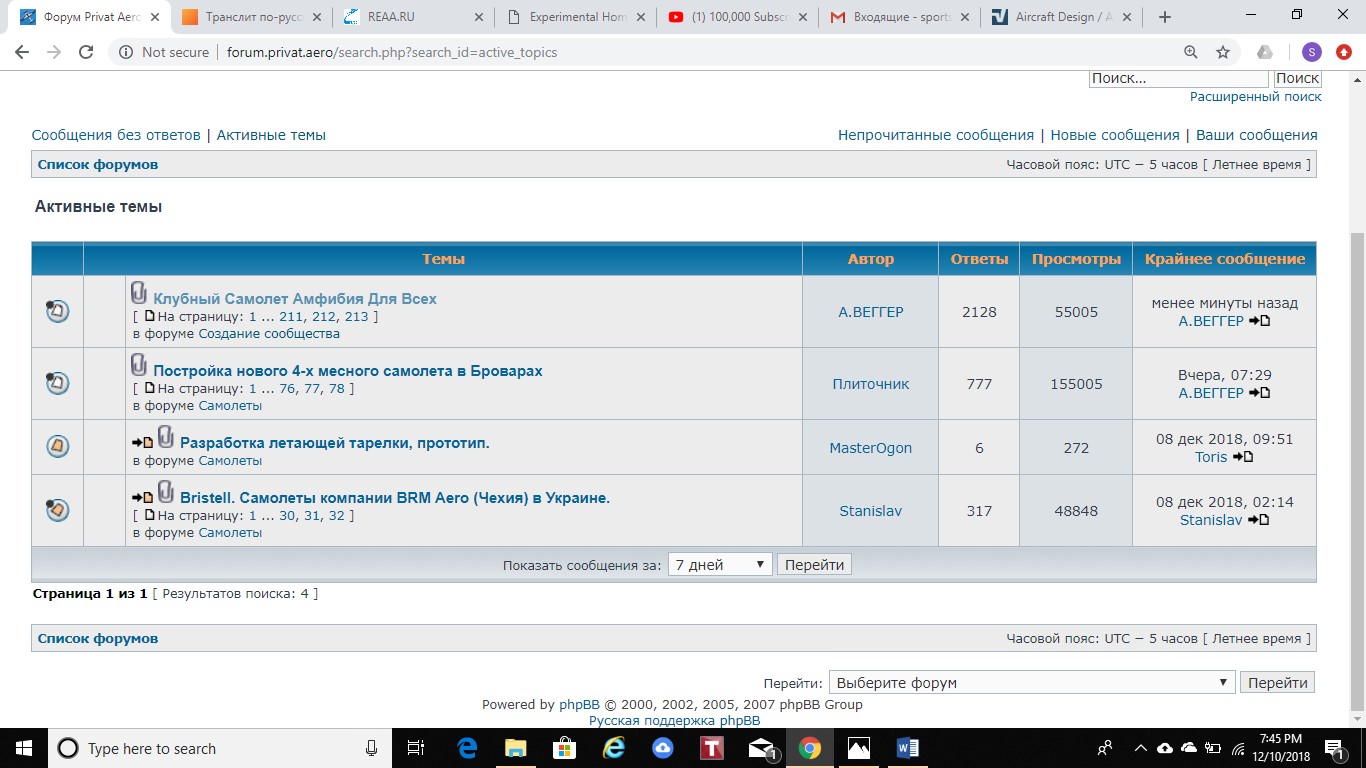Viewport: 1366px width, 768px height.
Task: Open topic Клубный Самолет Амфибия Для Всех
Action: pyautogui.click(x=295, y=299)
